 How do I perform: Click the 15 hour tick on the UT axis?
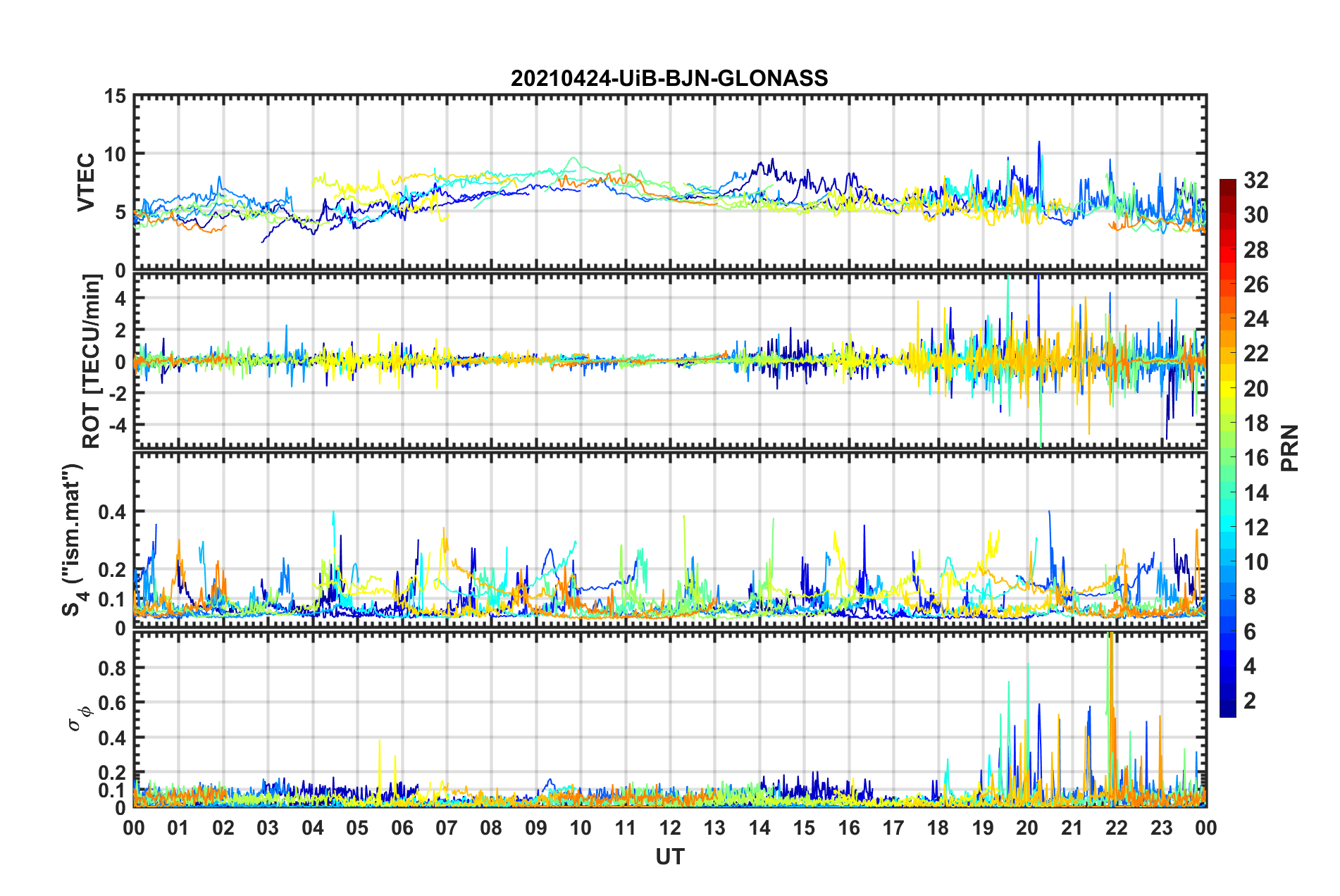[x=804, y=828]
